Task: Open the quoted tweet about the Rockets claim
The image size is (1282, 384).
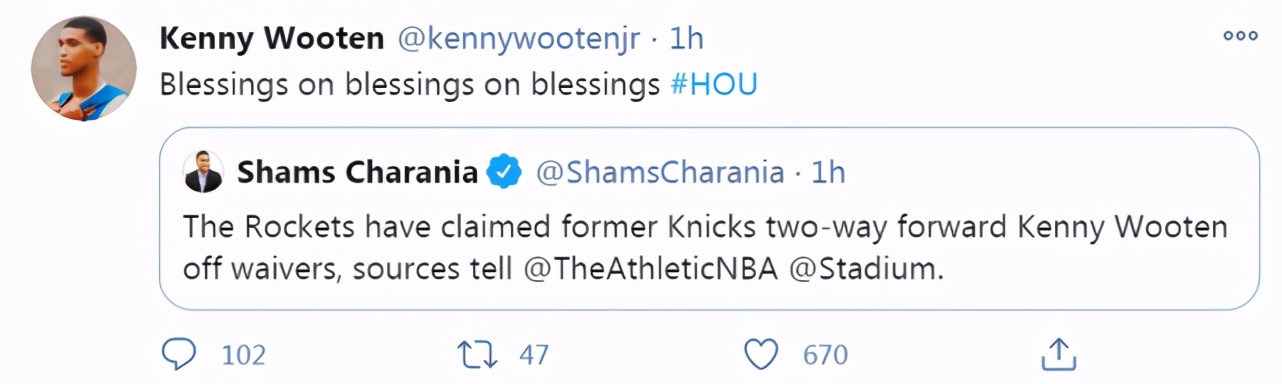Action: 709,218
